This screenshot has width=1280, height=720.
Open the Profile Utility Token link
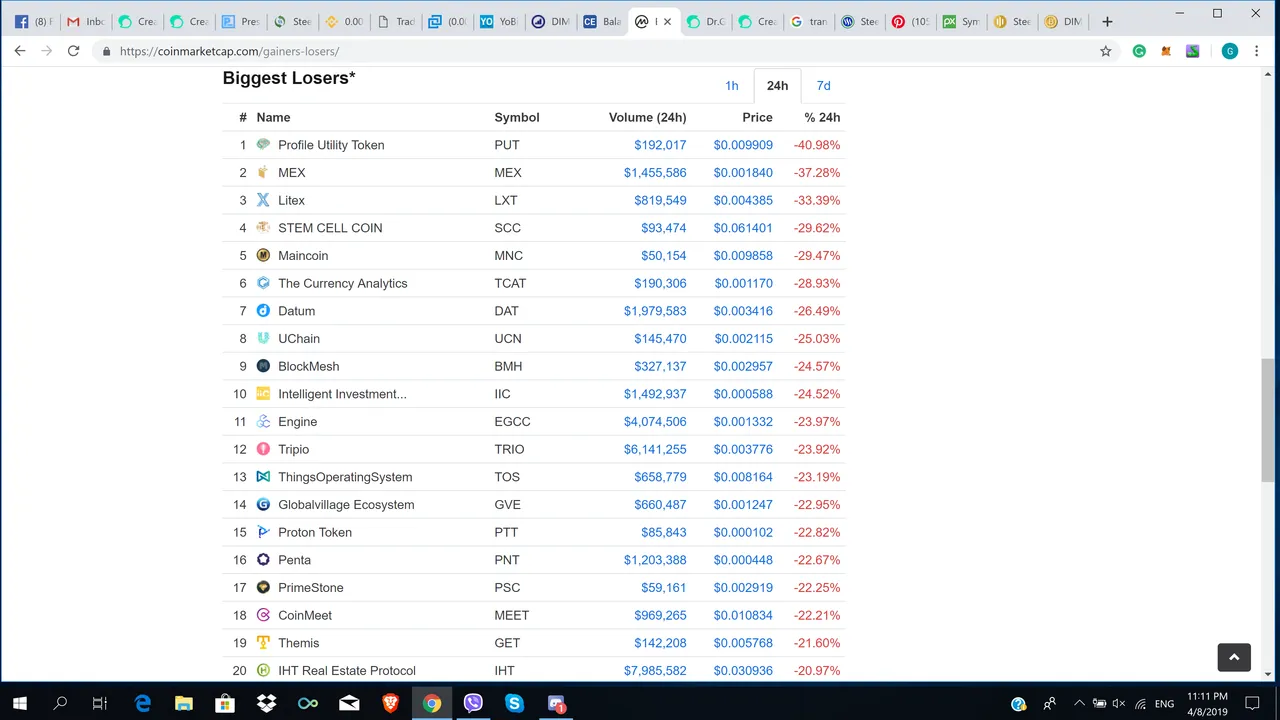(x=331, y=145)
